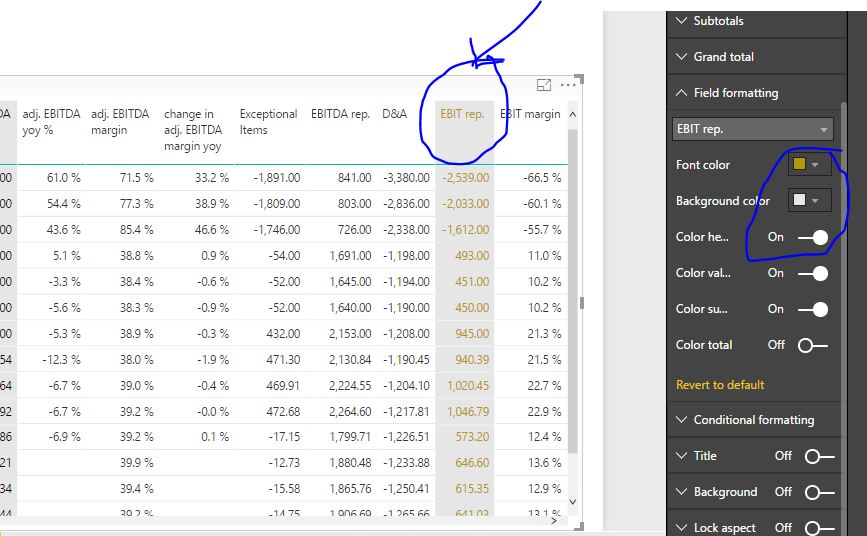
Task: Select the -2,539.00 EBIT rep. cell
Action: point(466,178)
